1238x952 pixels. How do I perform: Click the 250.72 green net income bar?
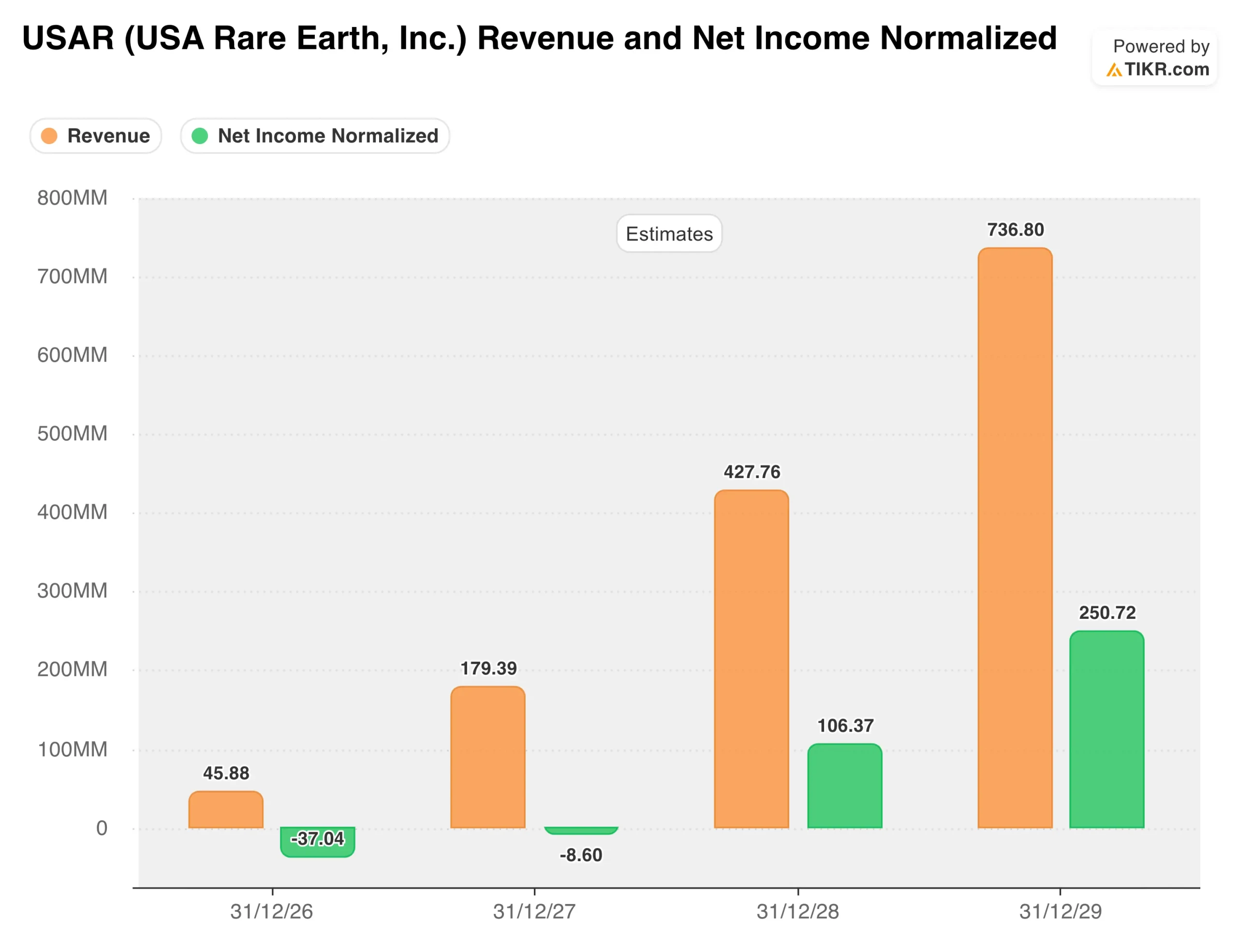(1106, 730)
